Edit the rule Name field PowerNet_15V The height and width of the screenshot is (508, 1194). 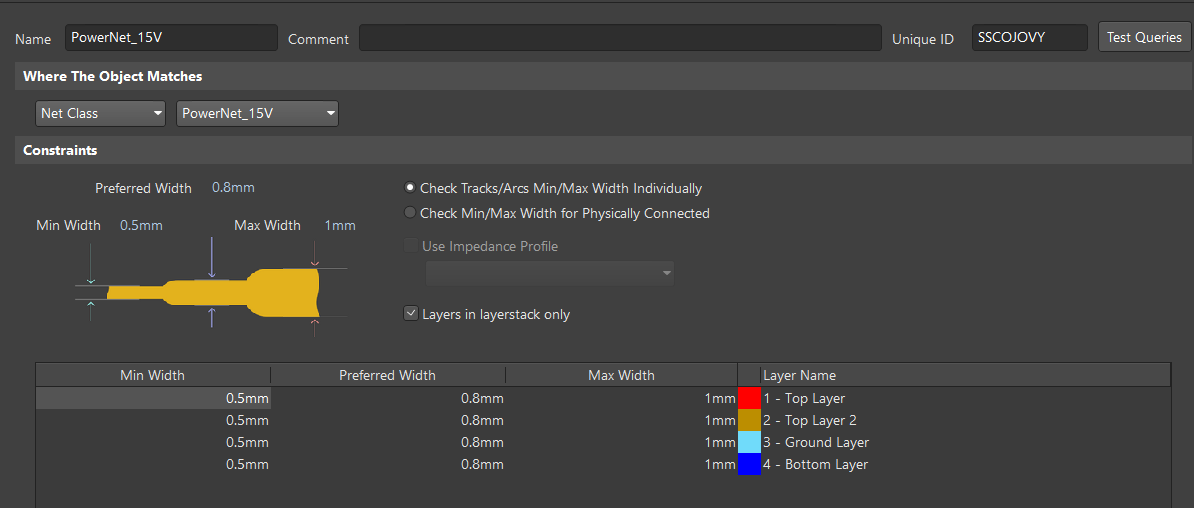pyautogui.click(x=171, y=38)
